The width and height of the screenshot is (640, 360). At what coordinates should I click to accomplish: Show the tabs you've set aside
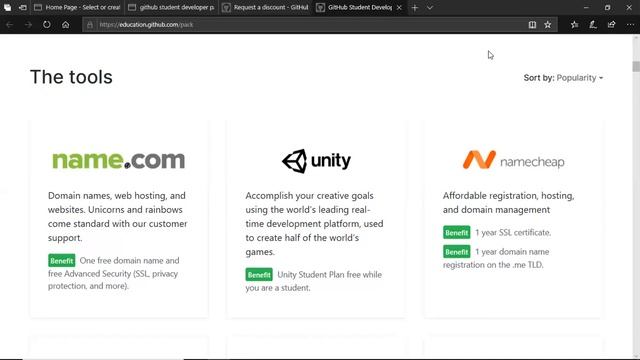coord(7,8)
